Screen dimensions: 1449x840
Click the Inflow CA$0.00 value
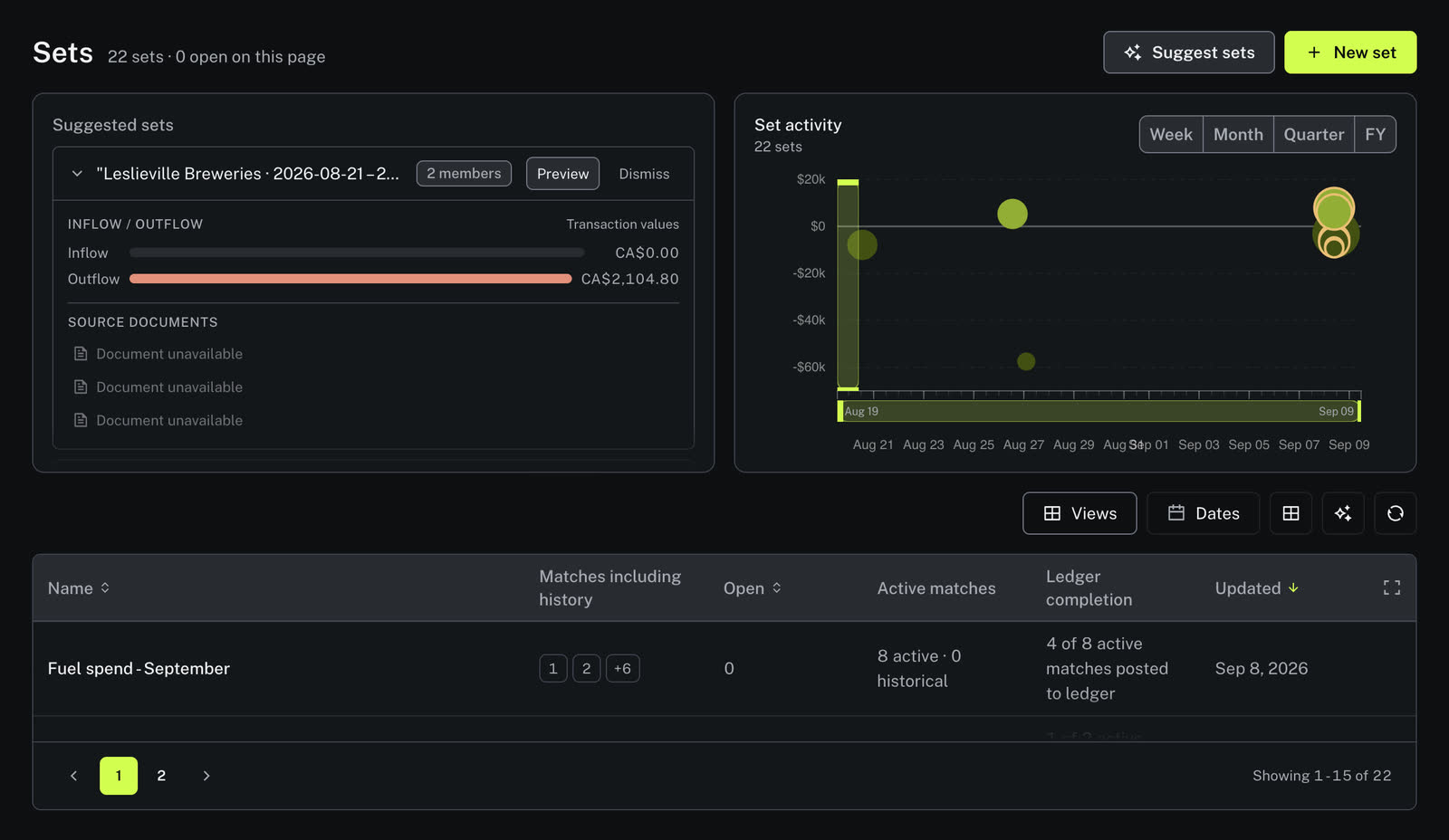click(647, 253)
